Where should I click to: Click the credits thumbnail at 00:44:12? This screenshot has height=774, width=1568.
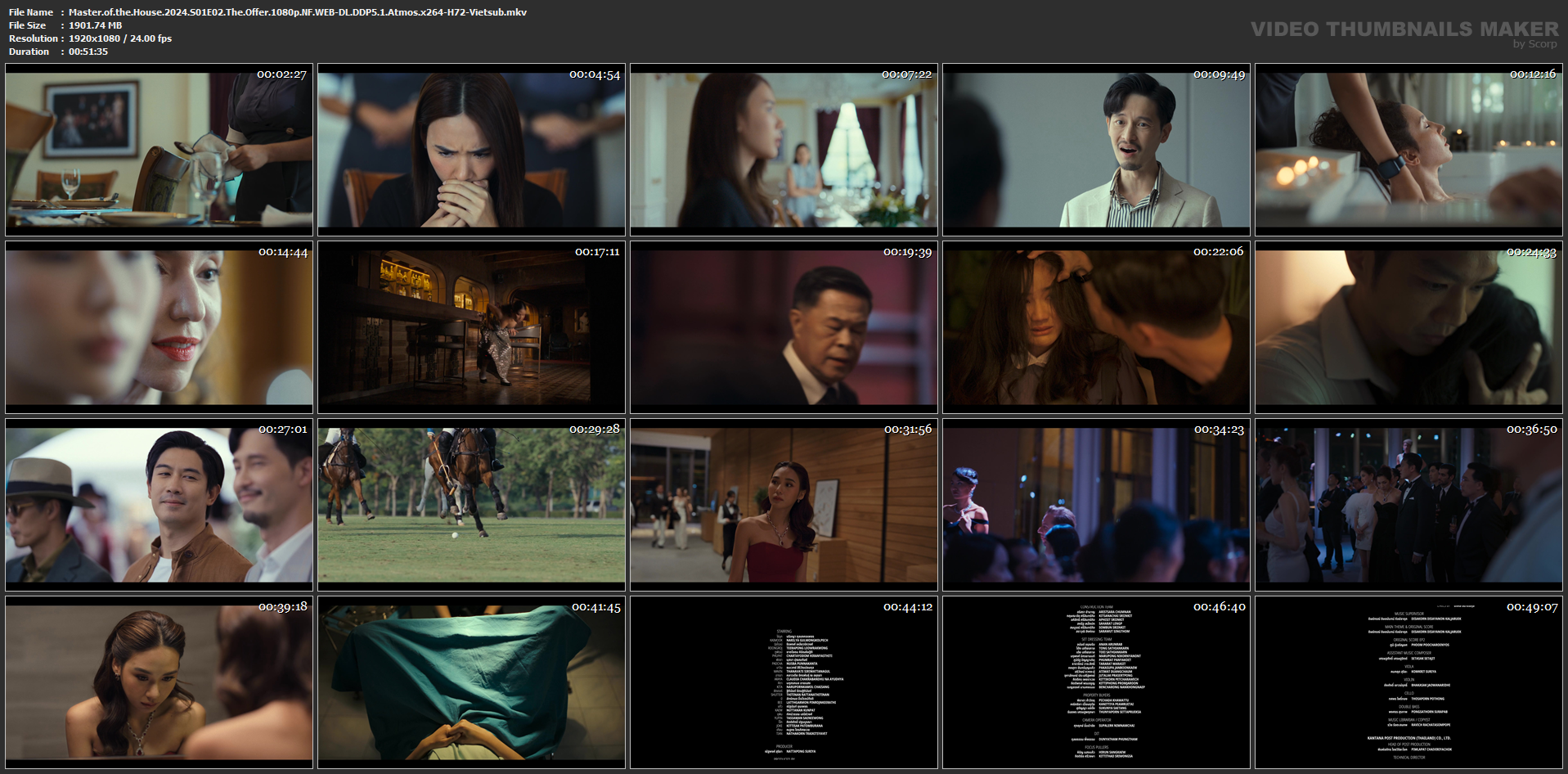tap(784, 682)
